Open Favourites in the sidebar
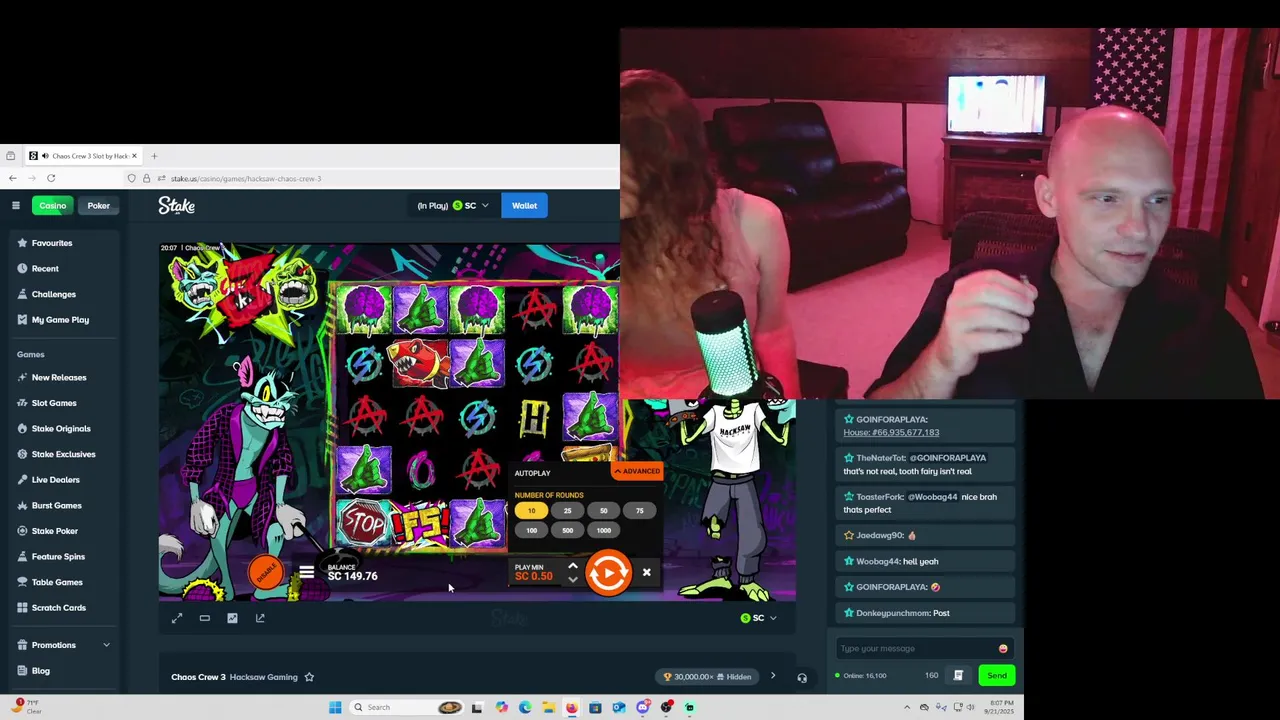Viewport: 1280px width, 720px height. pyautogui.click(x=52, y=243)
